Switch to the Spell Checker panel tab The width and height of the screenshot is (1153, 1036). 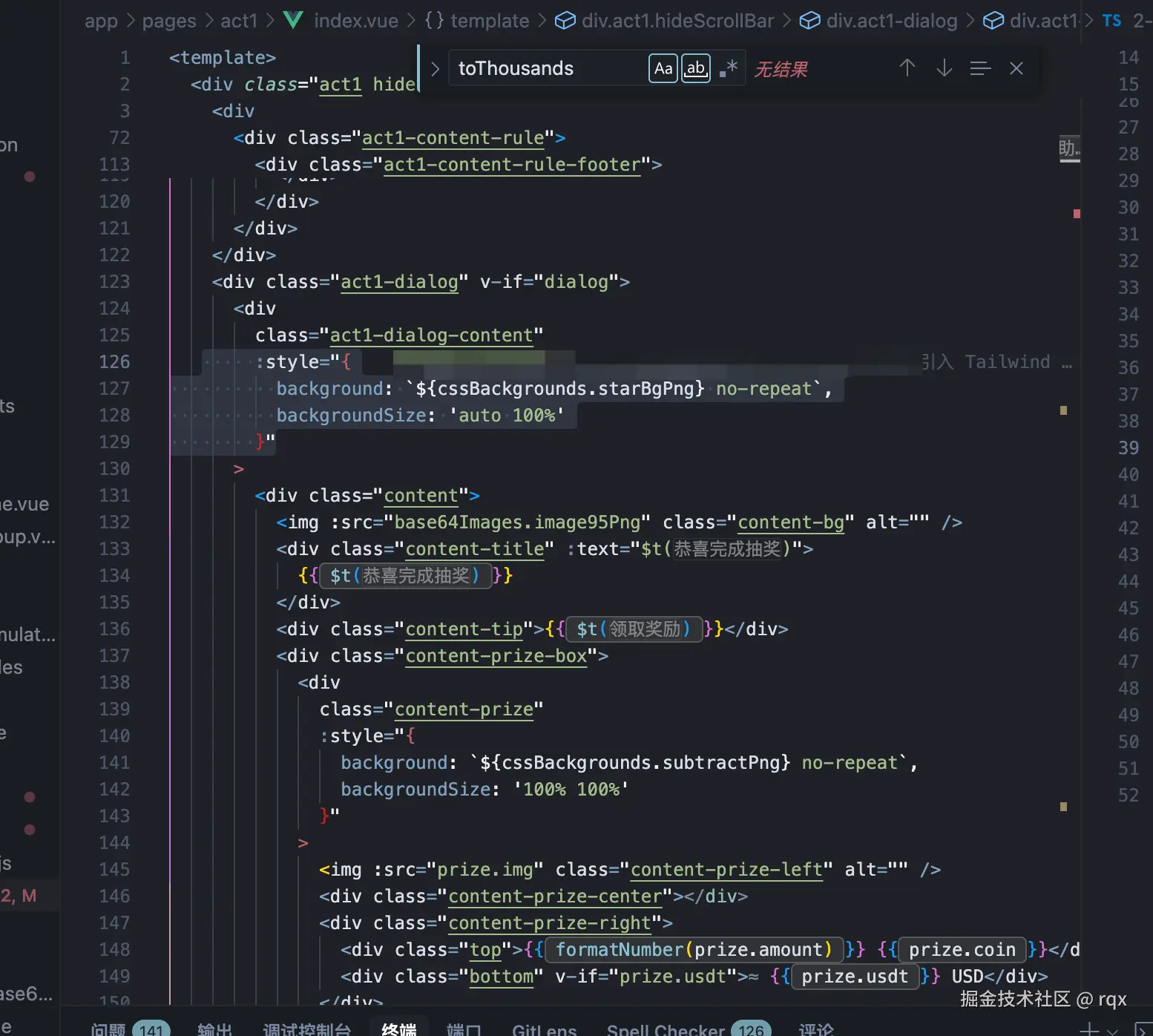pyautogui.click(x=665, y=1029)
